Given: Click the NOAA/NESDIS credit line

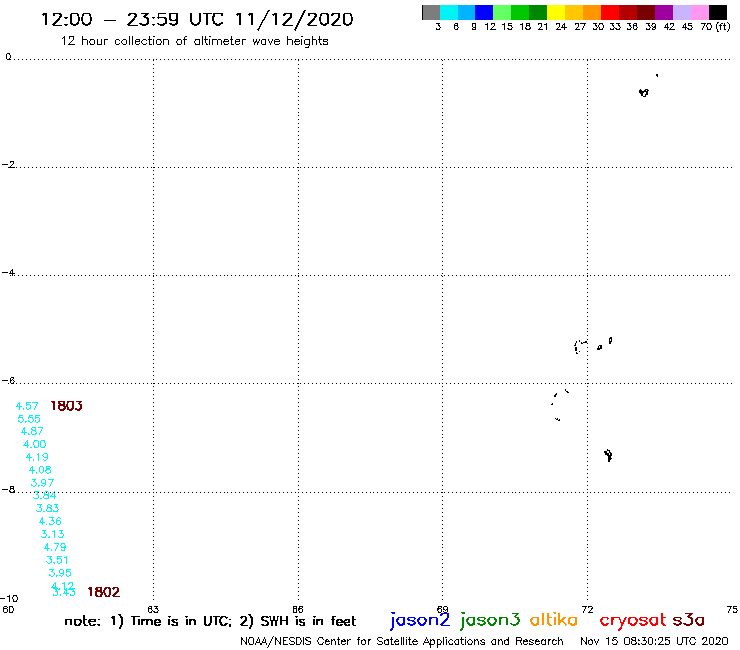Looking at the screenshot, I should [402, 641].
